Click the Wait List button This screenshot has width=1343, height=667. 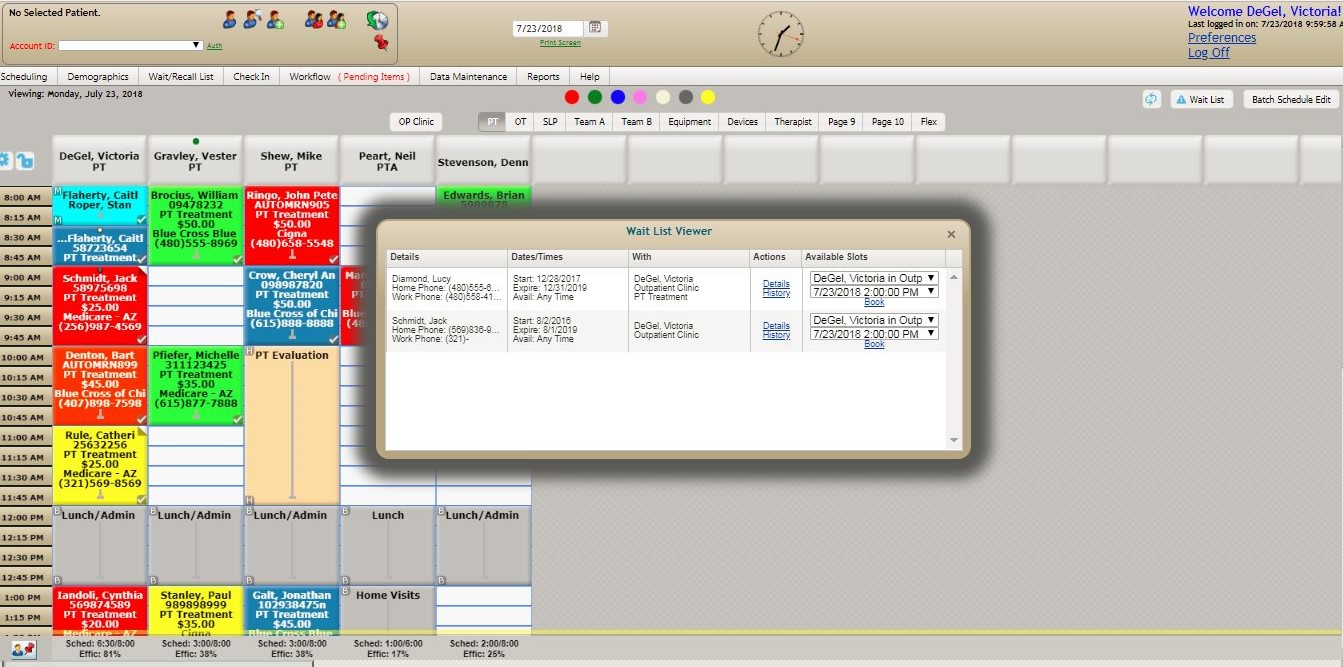pyautogui.click(x=1200, y=99)
